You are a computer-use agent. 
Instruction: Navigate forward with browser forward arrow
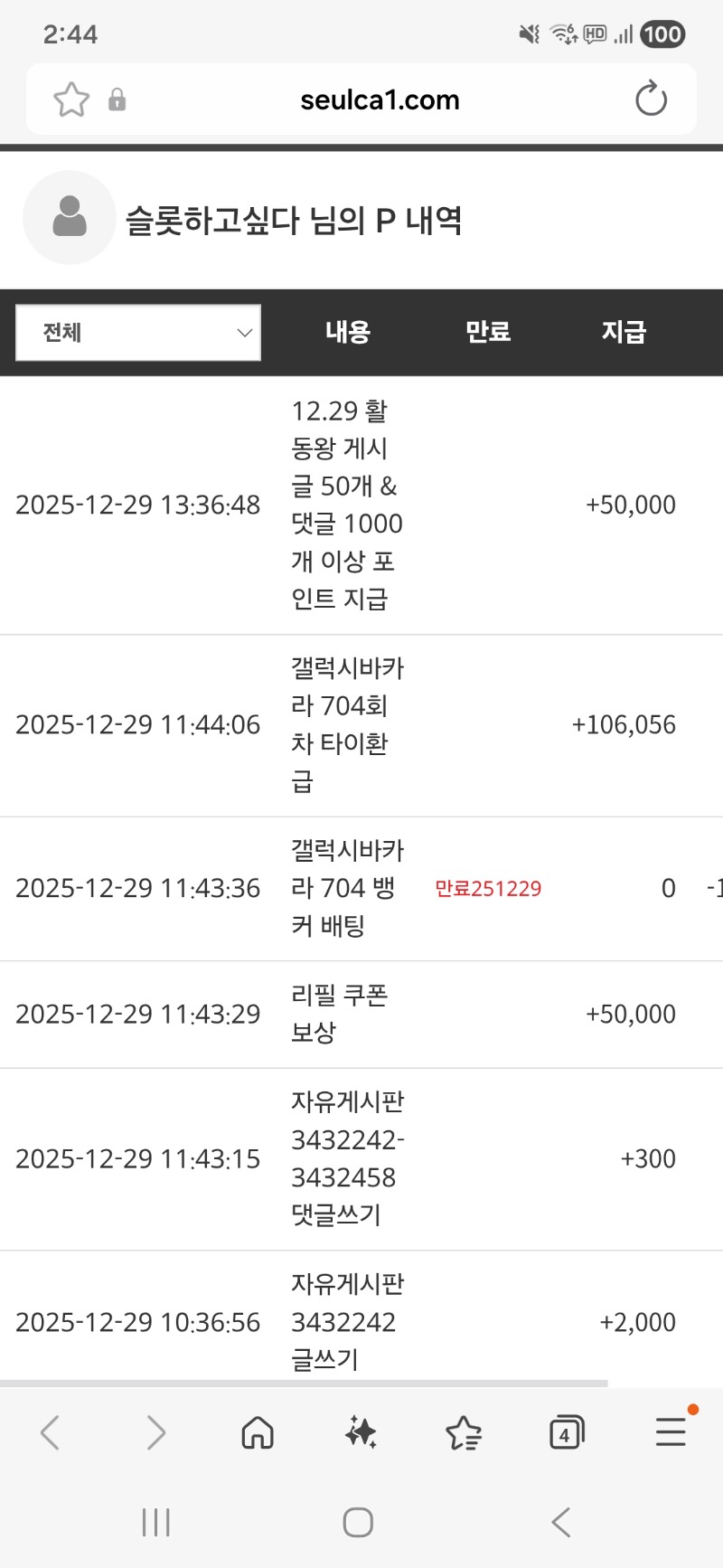click(155, 1432)
